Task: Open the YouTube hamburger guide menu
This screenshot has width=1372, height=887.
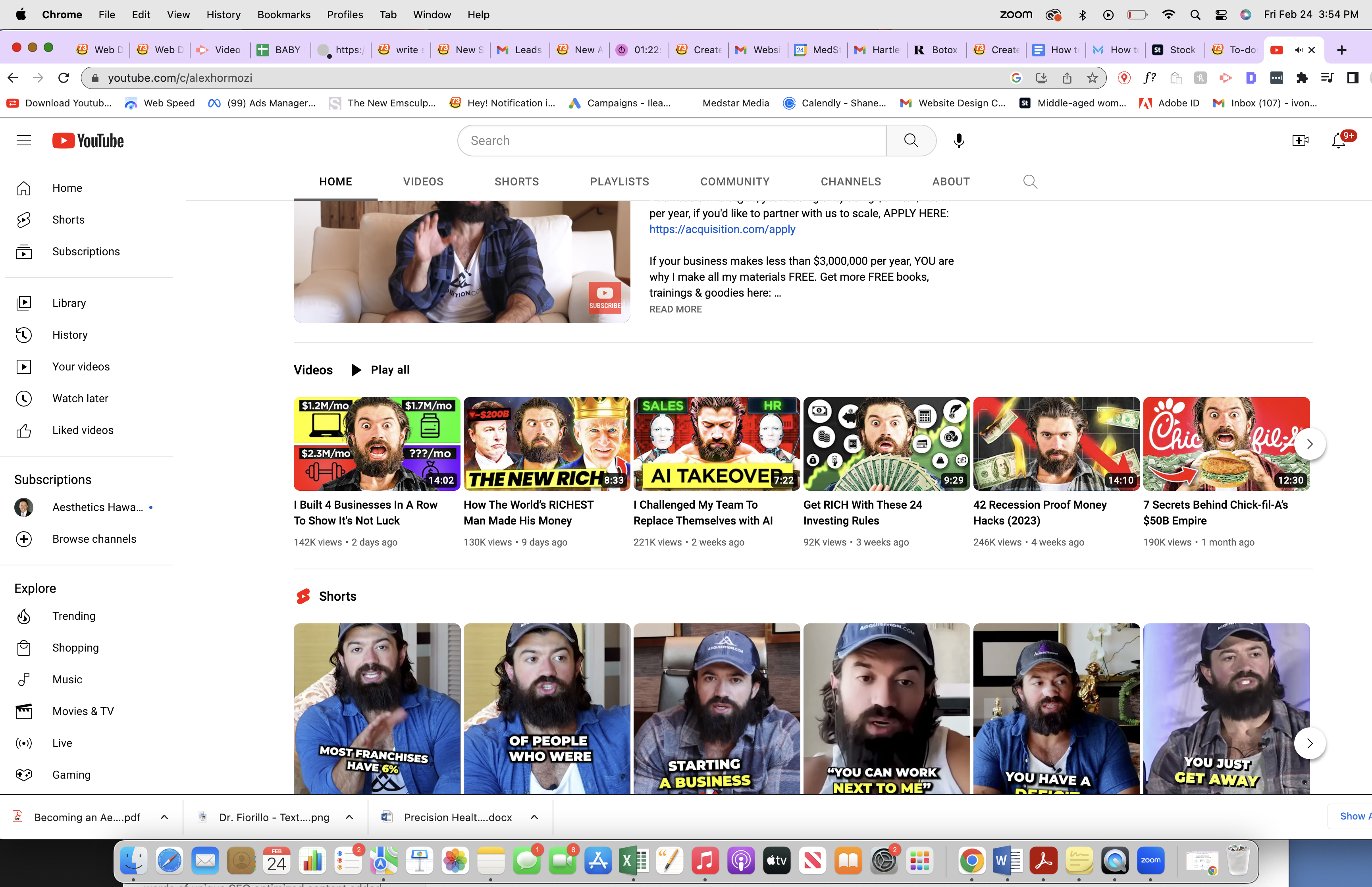Action: point(23,141)
